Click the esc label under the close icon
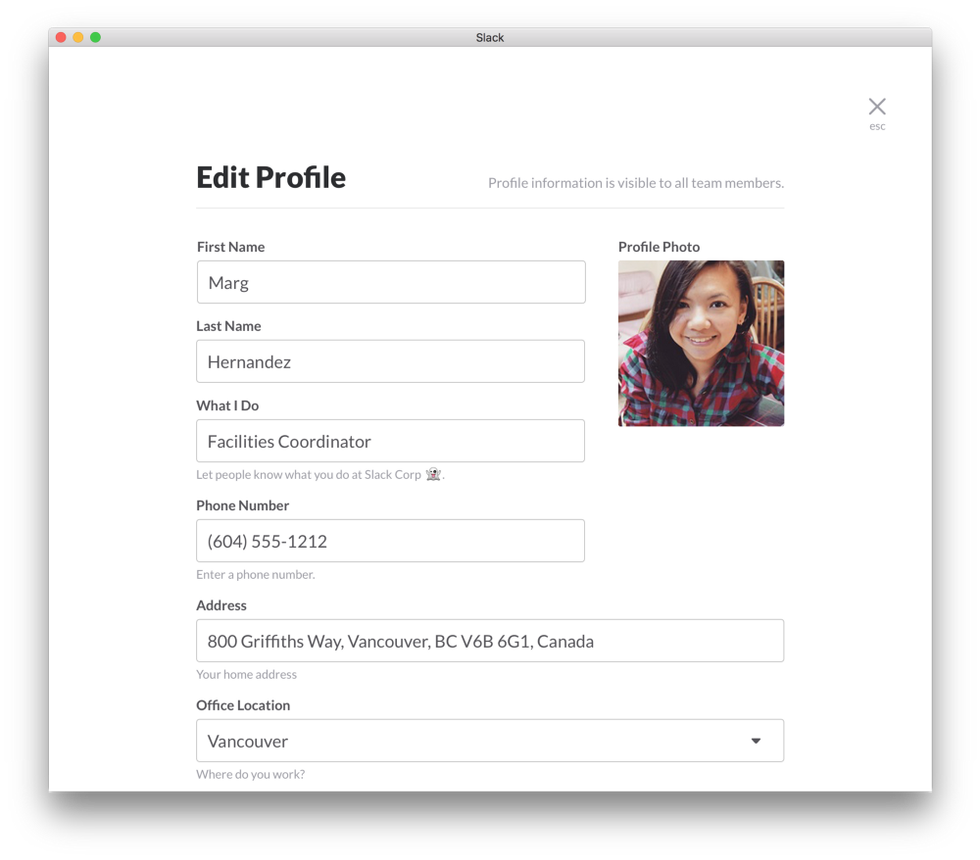Screen dimensions: 980x860 877,127
